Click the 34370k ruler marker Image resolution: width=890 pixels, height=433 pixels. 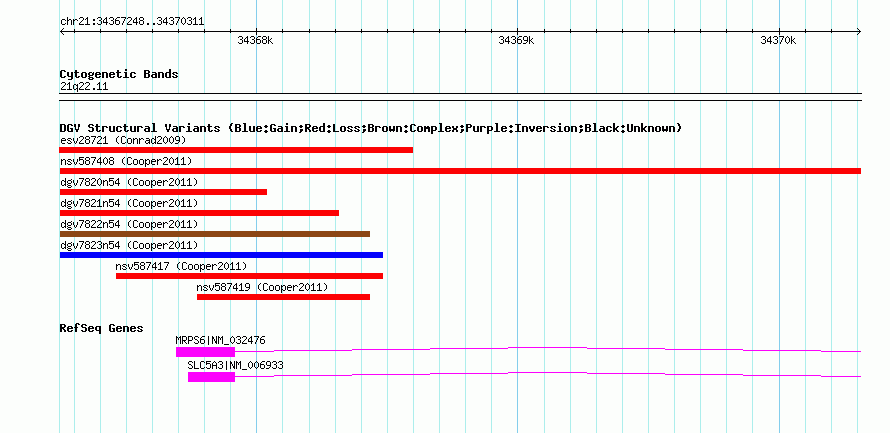[778, 41]
